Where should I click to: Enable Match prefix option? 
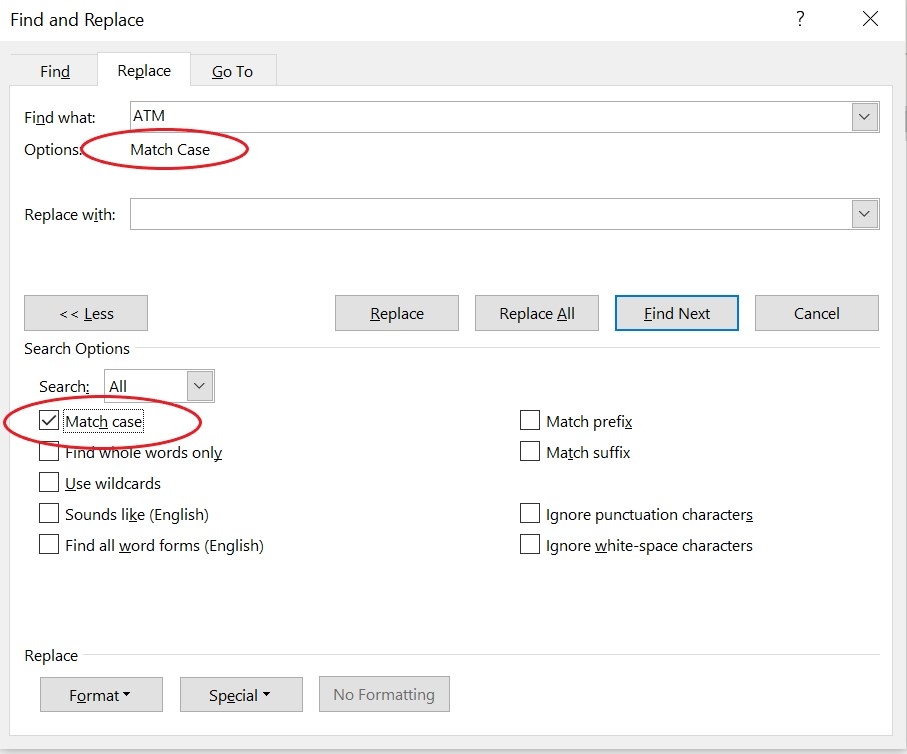(530, 421)
